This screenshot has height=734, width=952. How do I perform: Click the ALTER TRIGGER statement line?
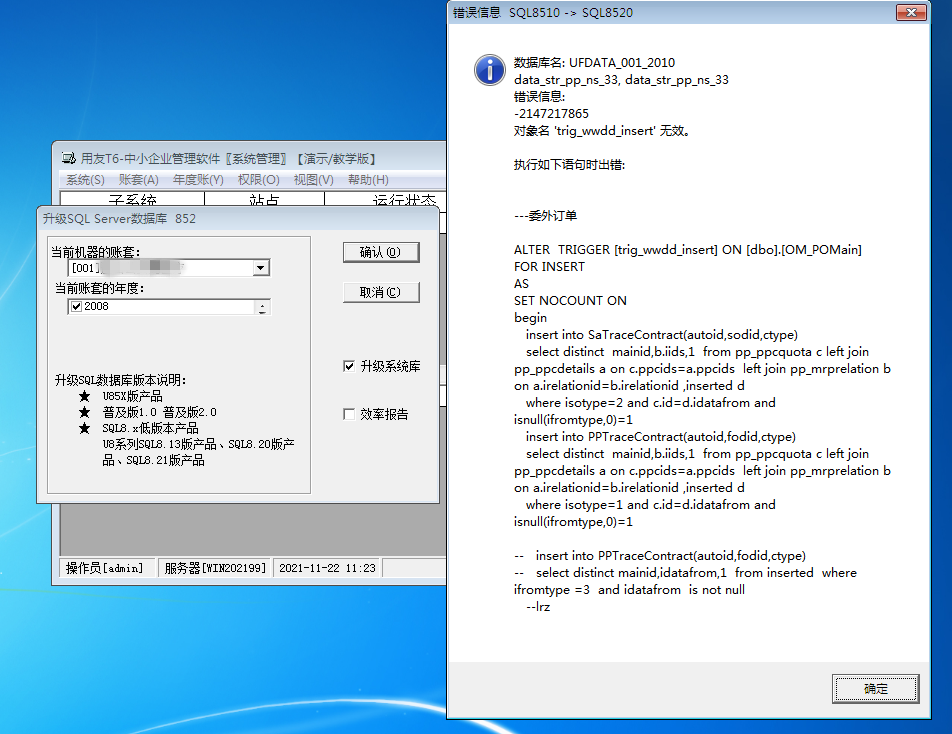[x=687, y=250]
